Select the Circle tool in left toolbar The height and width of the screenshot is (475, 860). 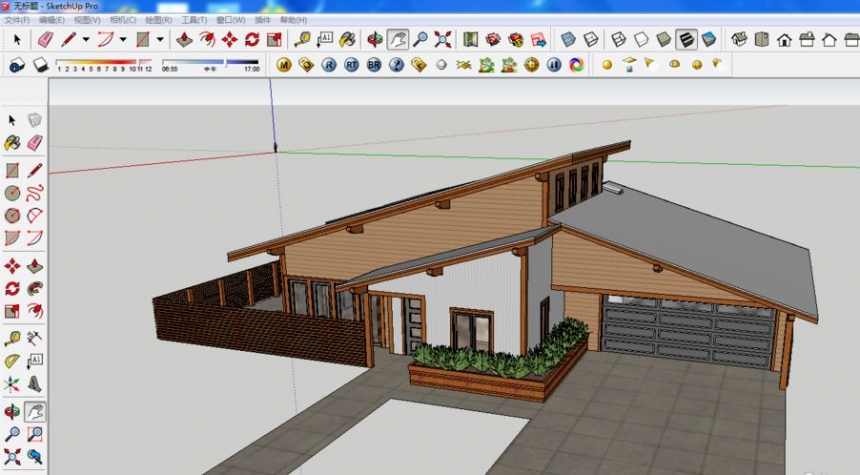click(x=12, y=193)
